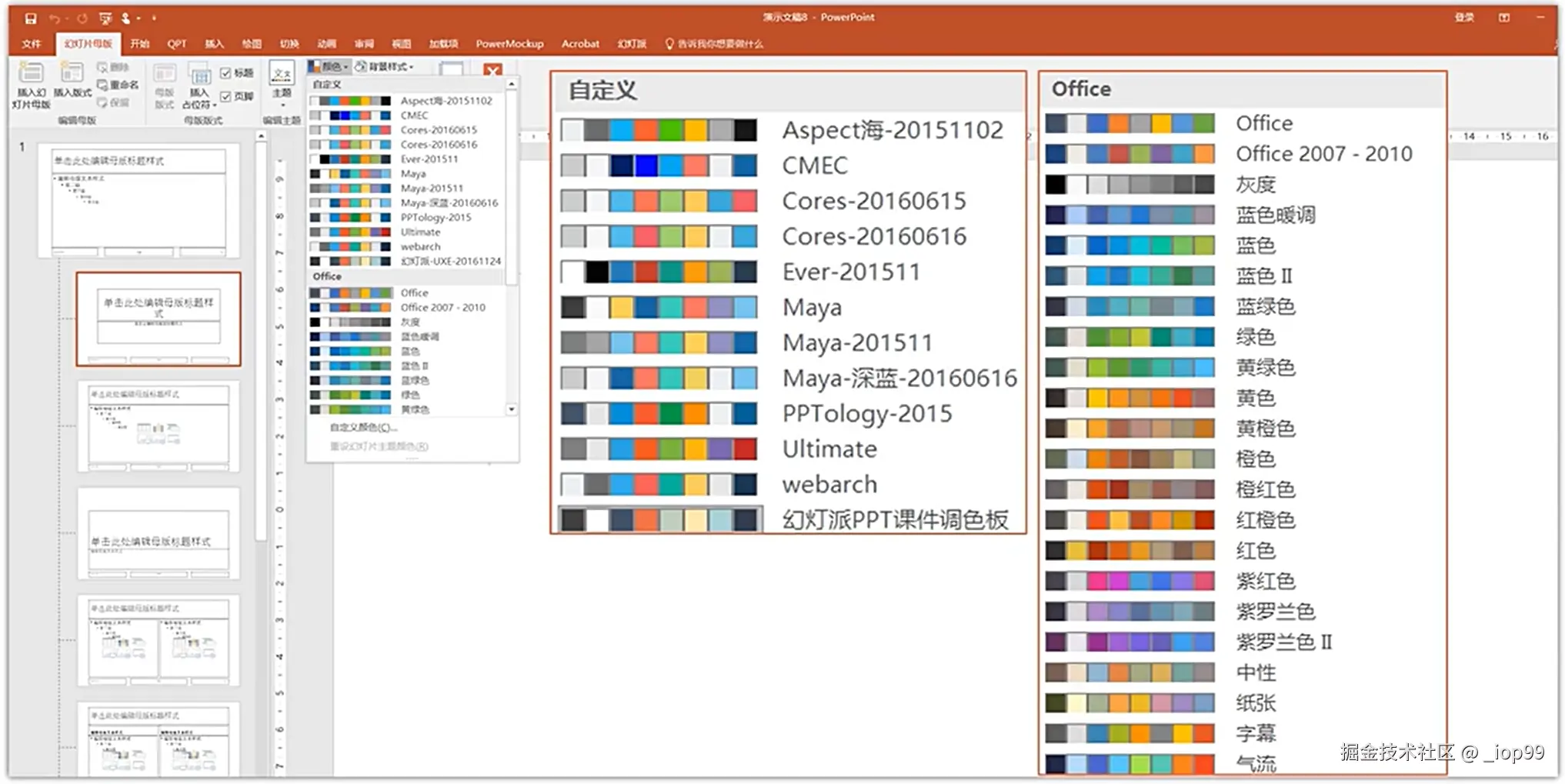Image resolution: width=1565 pixels, height=784 pixels.
Task: Open ribbon display options icon in title bar
Action: point(1504,18)
